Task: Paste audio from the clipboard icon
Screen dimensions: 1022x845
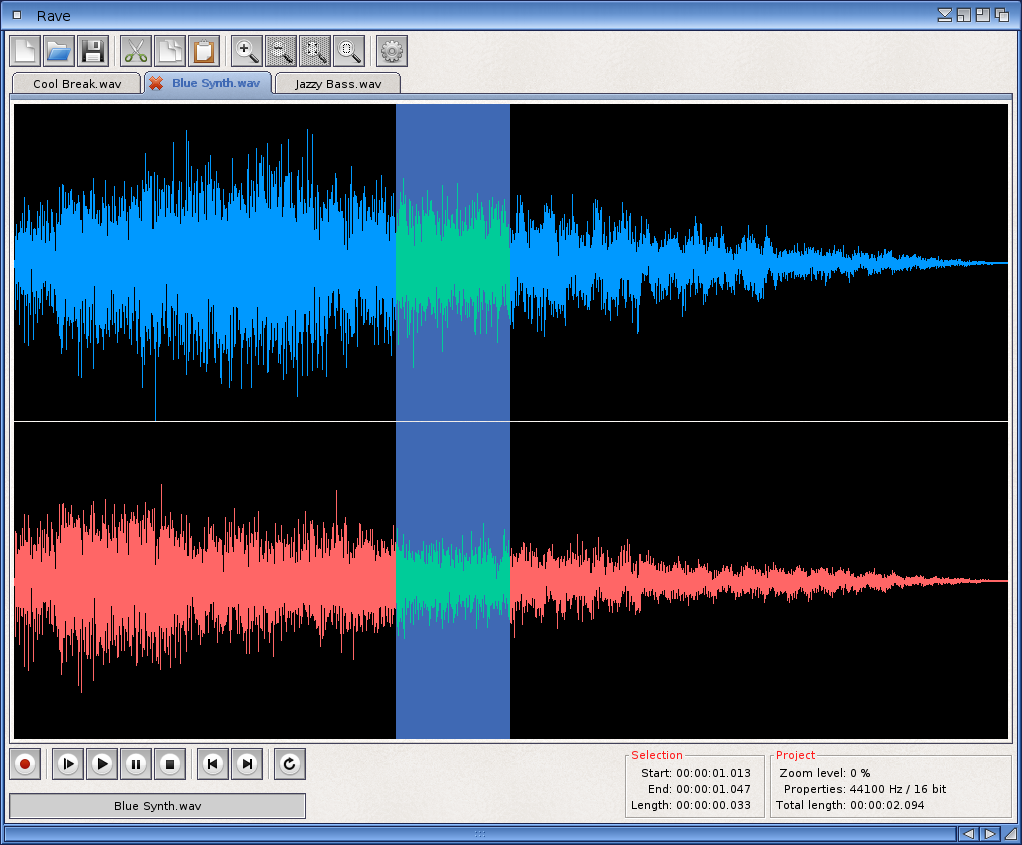Action: point(204,51)
